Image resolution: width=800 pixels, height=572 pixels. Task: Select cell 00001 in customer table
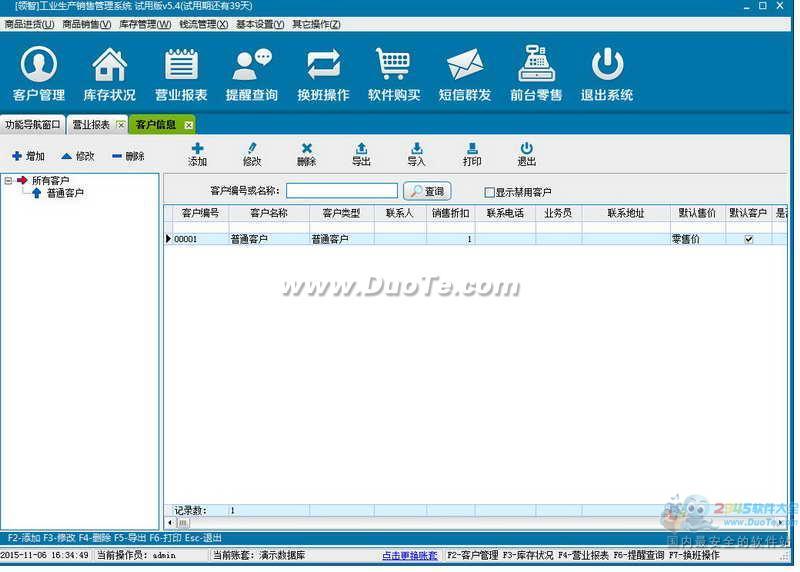(201, 239)
